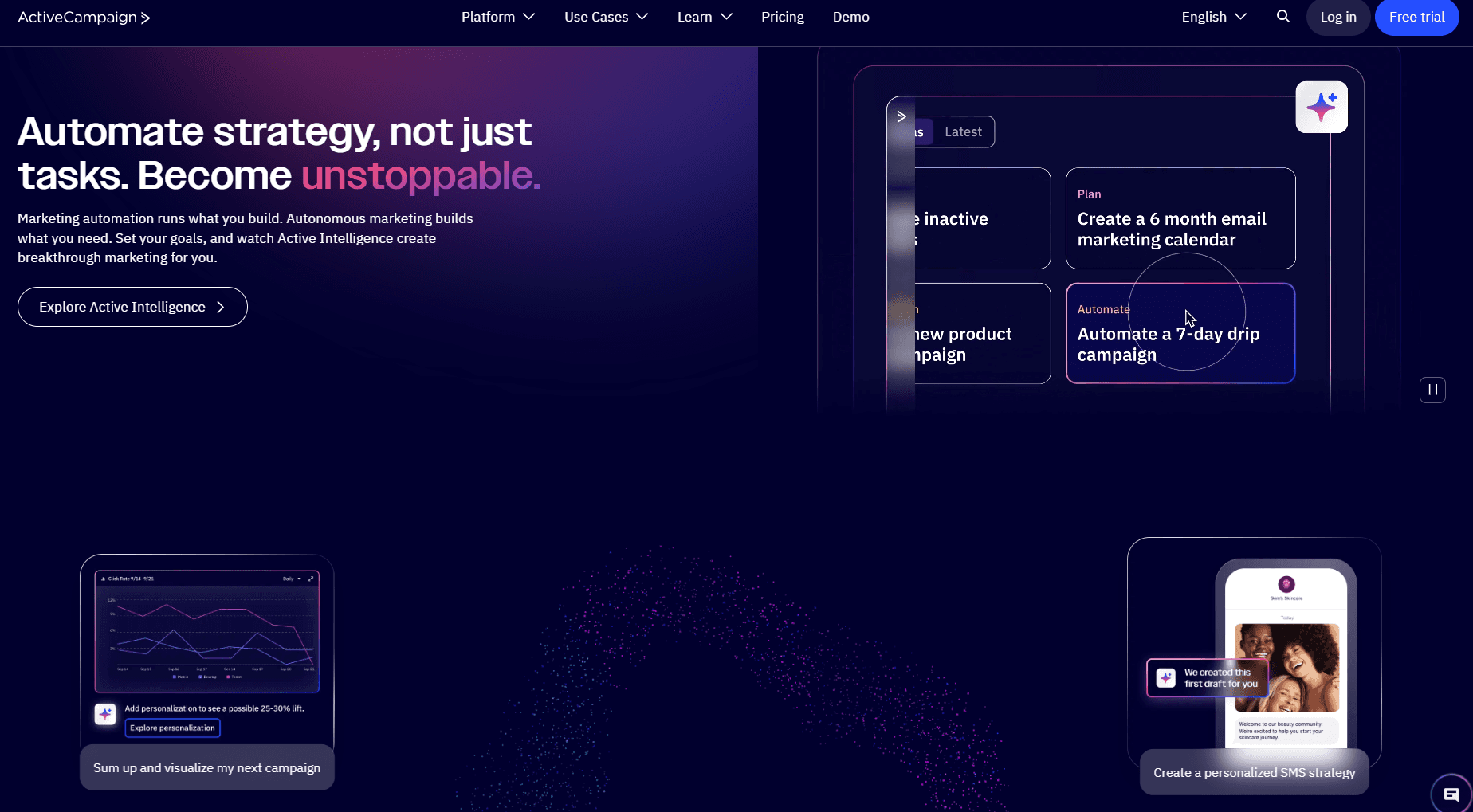Image resolution: width=1473 pixels, height=812 pixels.
Task: Open the Demo page
Action: (851, 17)
